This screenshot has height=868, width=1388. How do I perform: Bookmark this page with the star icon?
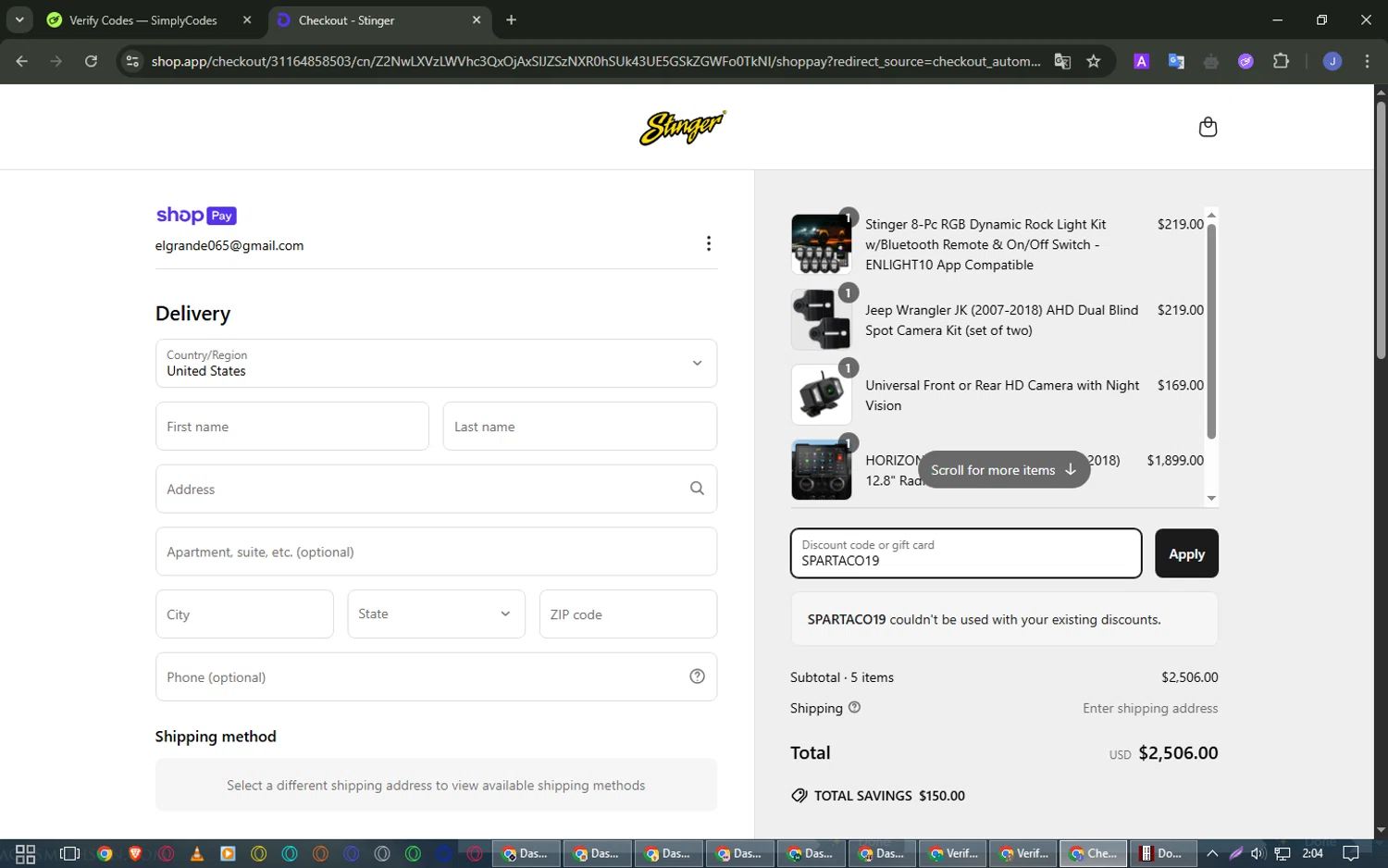1094,61
